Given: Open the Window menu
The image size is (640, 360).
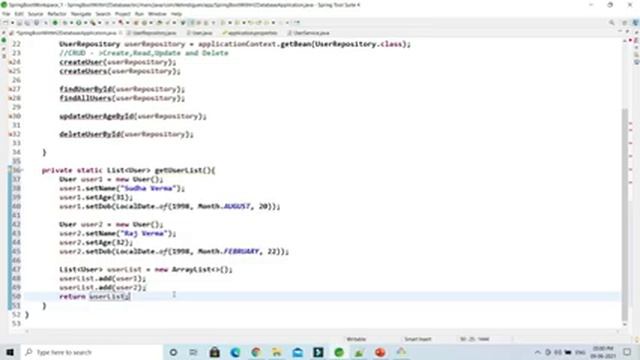Looking at the screenshot, I should point(157,14).
